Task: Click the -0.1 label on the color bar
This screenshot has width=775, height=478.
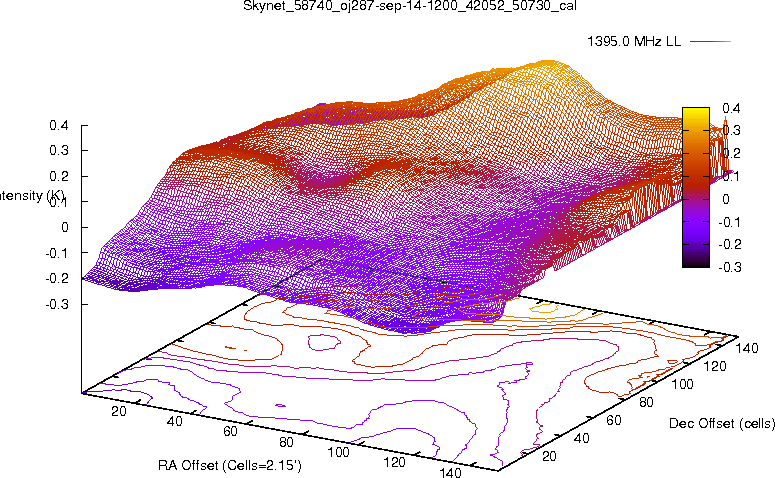Action: pos(729,222)
